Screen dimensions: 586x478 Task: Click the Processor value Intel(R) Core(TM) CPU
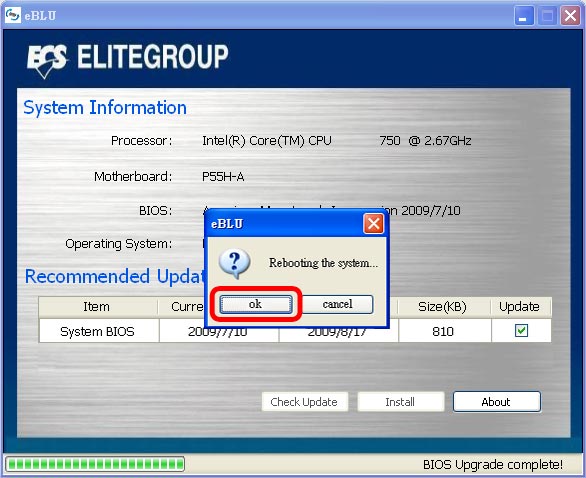pyautogui.click(x=267, y=141)
